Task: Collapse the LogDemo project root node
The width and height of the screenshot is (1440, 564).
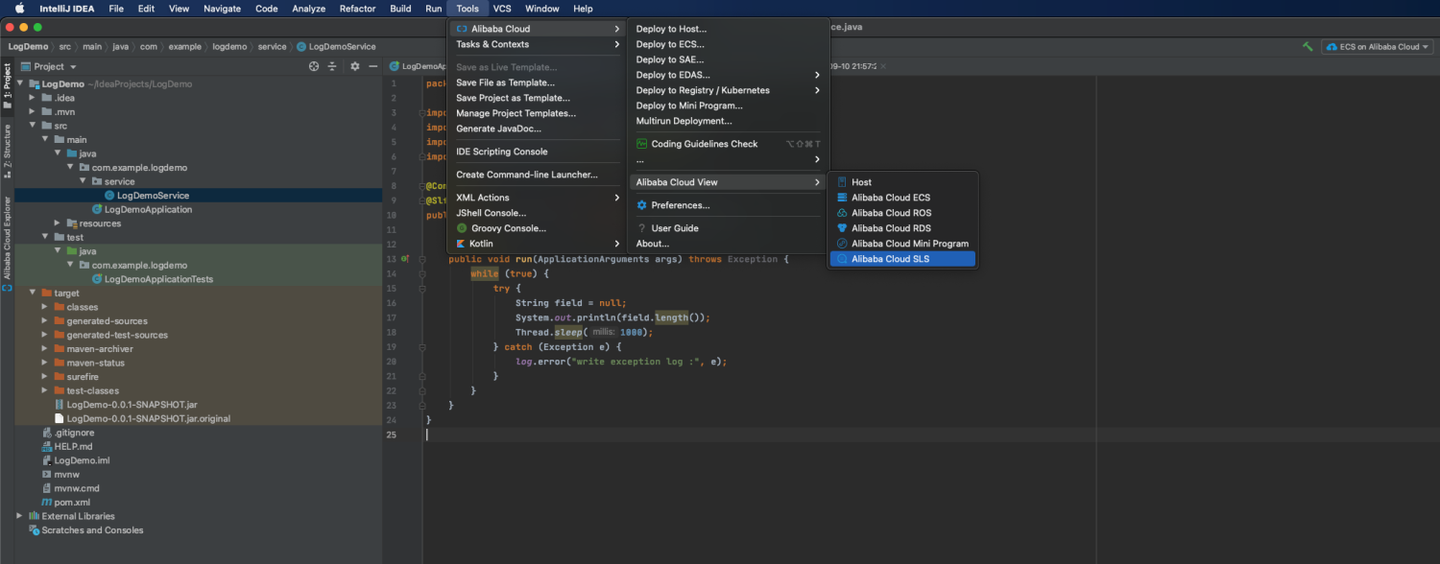Action: point(20,84)
